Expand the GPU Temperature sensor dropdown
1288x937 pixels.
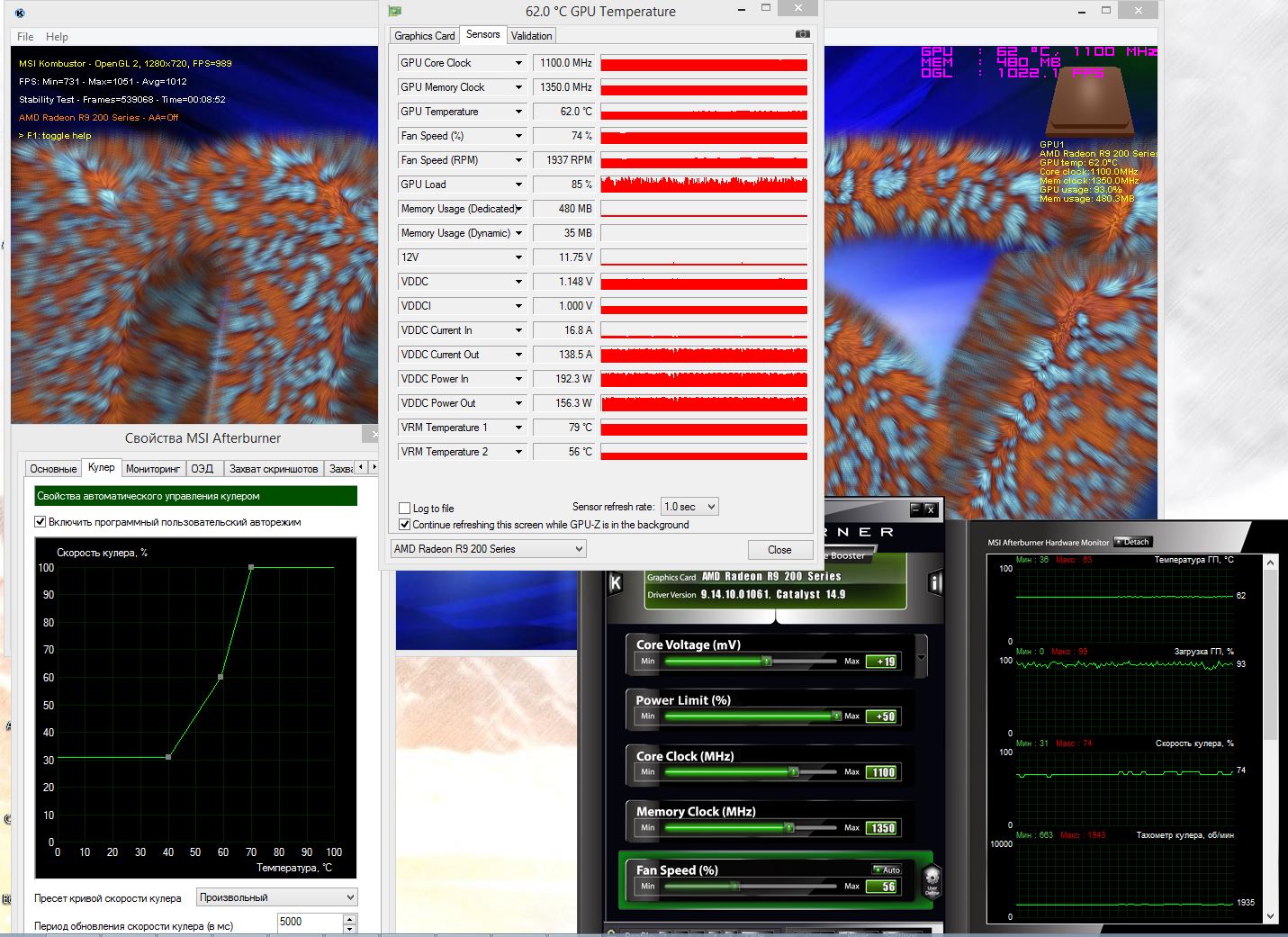pyautogui.click(x=518, y=112)
